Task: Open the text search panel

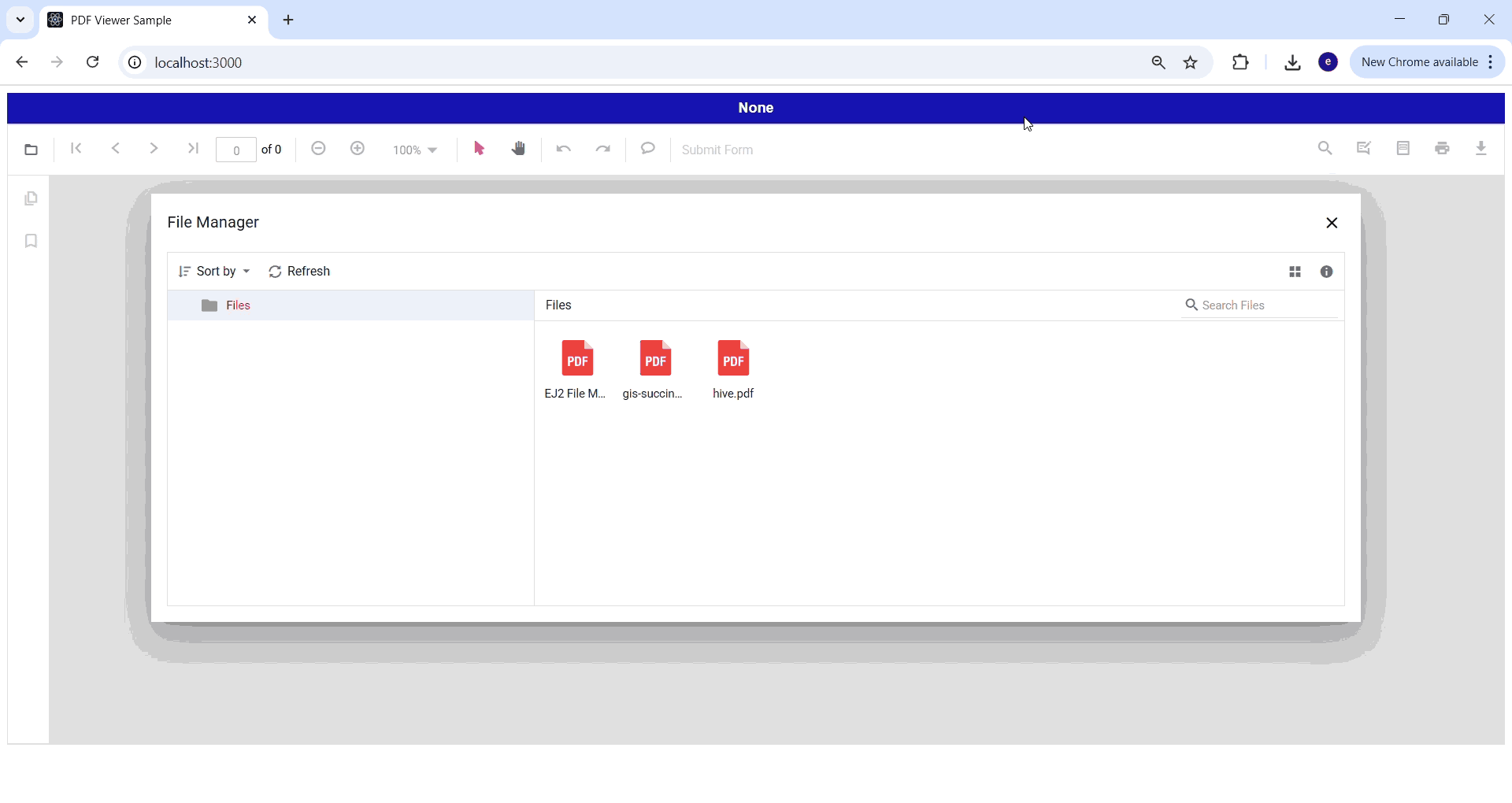Action: 1325,149
